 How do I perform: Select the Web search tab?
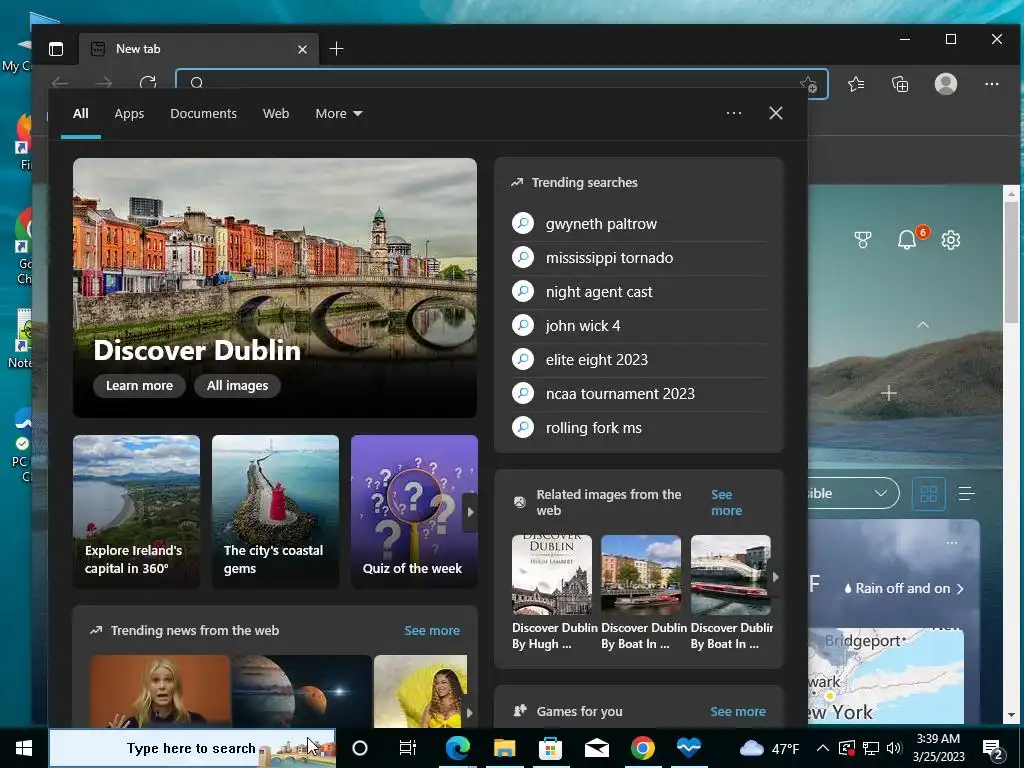[x=276, y=114]
